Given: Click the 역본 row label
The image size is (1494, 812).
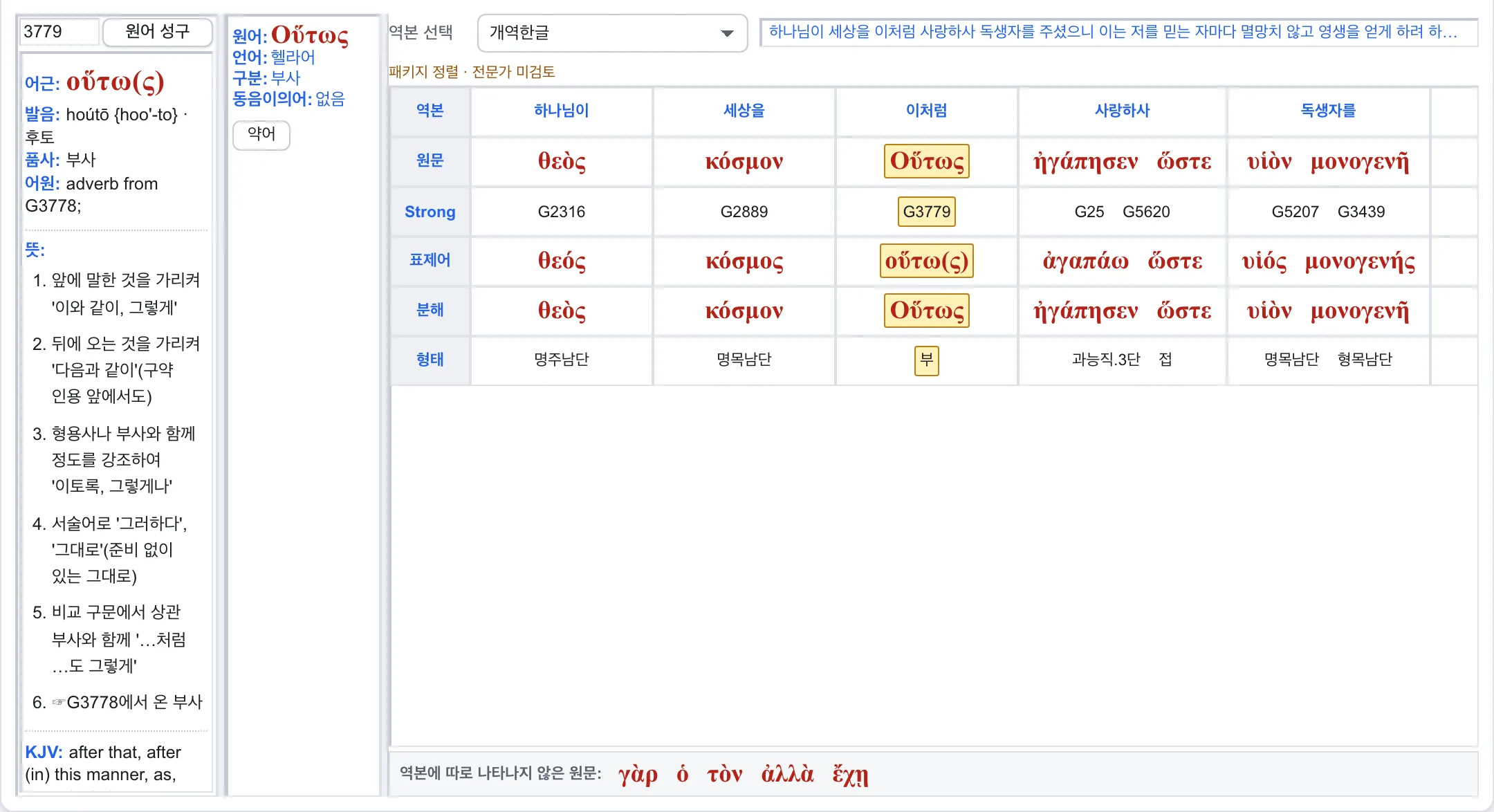Looking at the screenshot, I should point(430,111).
